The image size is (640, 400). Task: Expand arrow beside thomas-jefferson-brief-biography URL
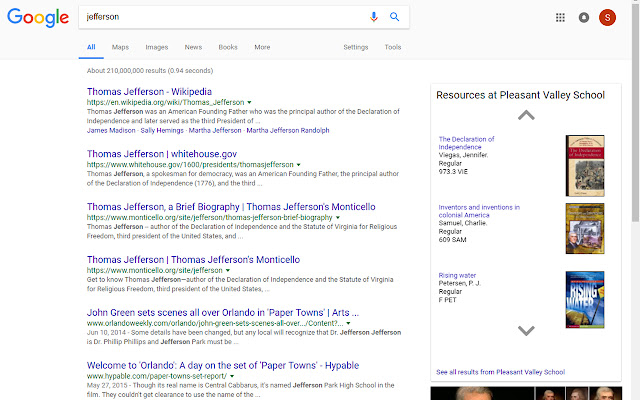(x=338, y=218)
